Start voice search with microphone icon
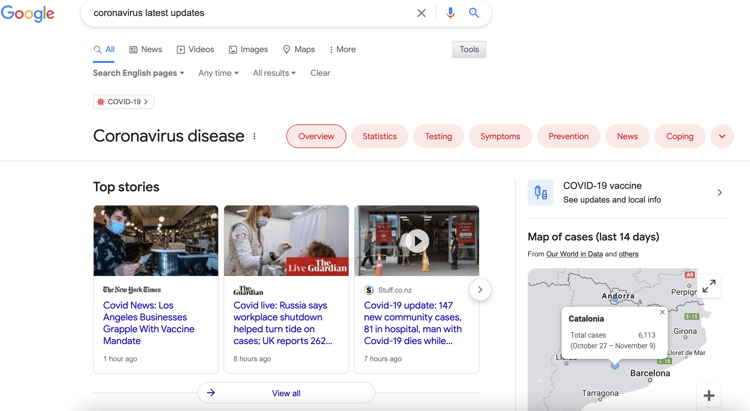The image size is (750, 411). (x=450, y=13)
